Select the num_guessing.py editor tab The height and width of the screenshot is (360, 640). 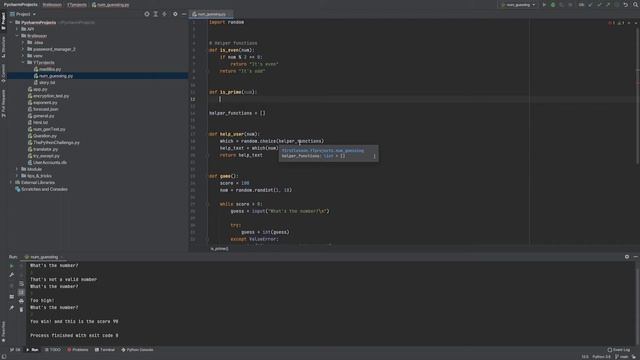tap(211, 14)
